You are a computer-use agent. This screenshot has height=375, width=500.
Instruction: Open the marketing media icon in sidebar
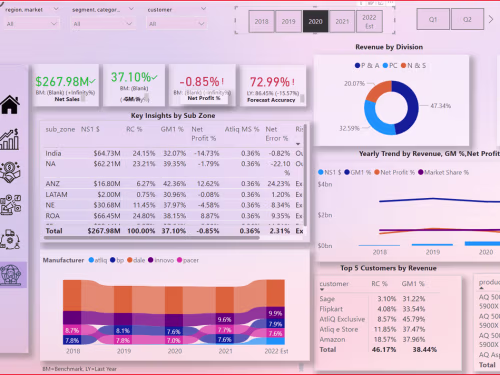pyautogui.click(x=10, y=205)
